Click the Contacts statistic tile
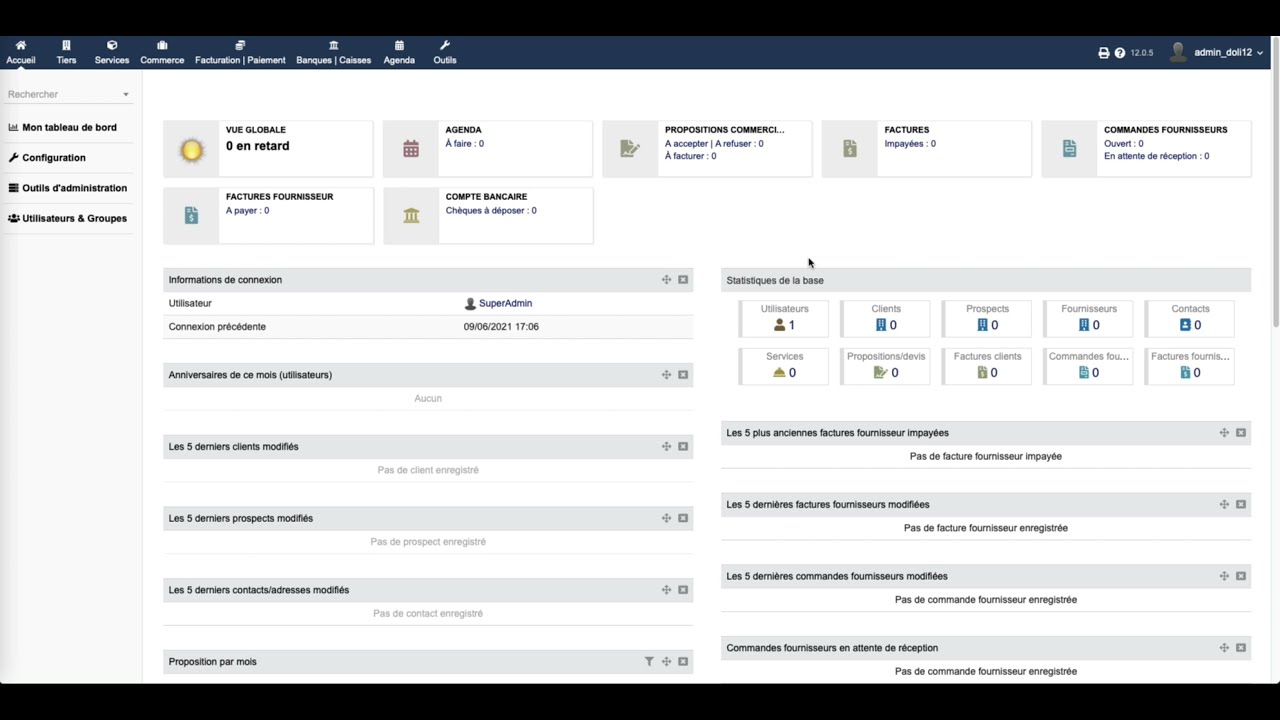This screenshot has height=720, width=1280. [1190, 318]
